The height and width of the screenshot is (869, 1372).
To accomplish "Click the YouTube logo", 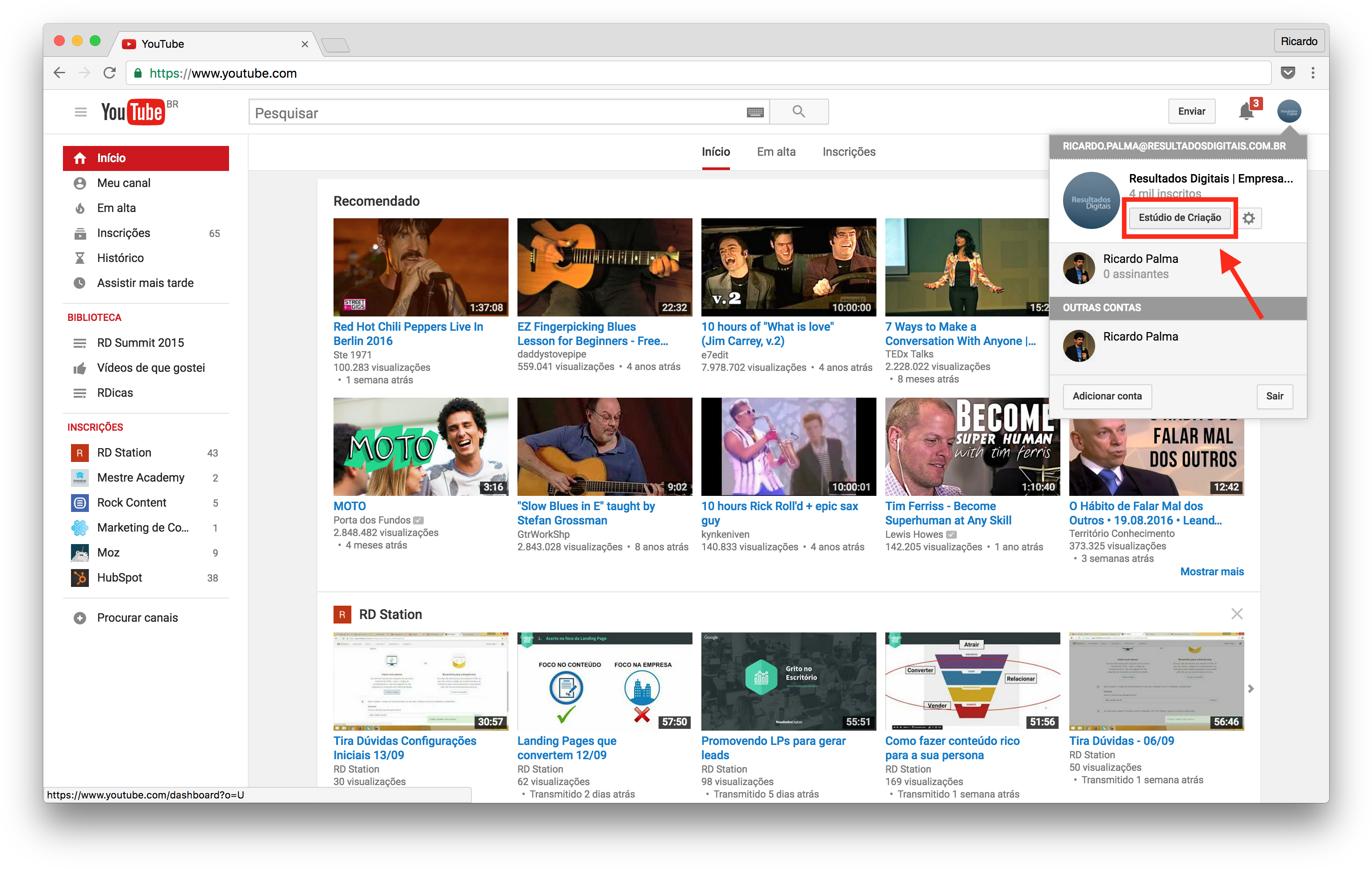I will coord(132,112).
